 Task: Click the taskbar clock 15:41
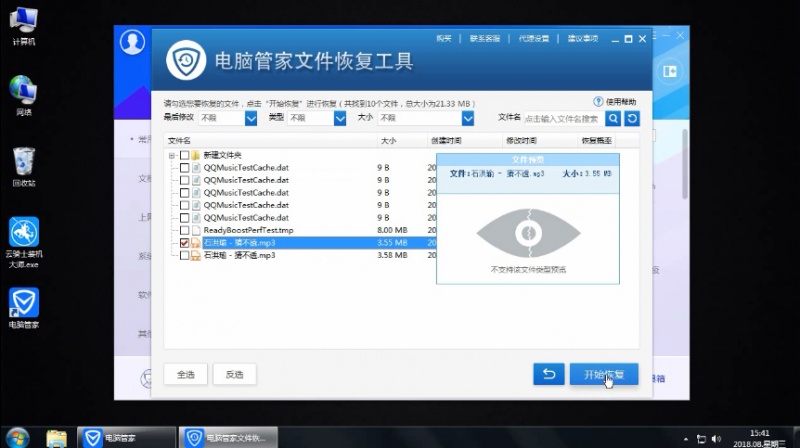coord(760,433)
